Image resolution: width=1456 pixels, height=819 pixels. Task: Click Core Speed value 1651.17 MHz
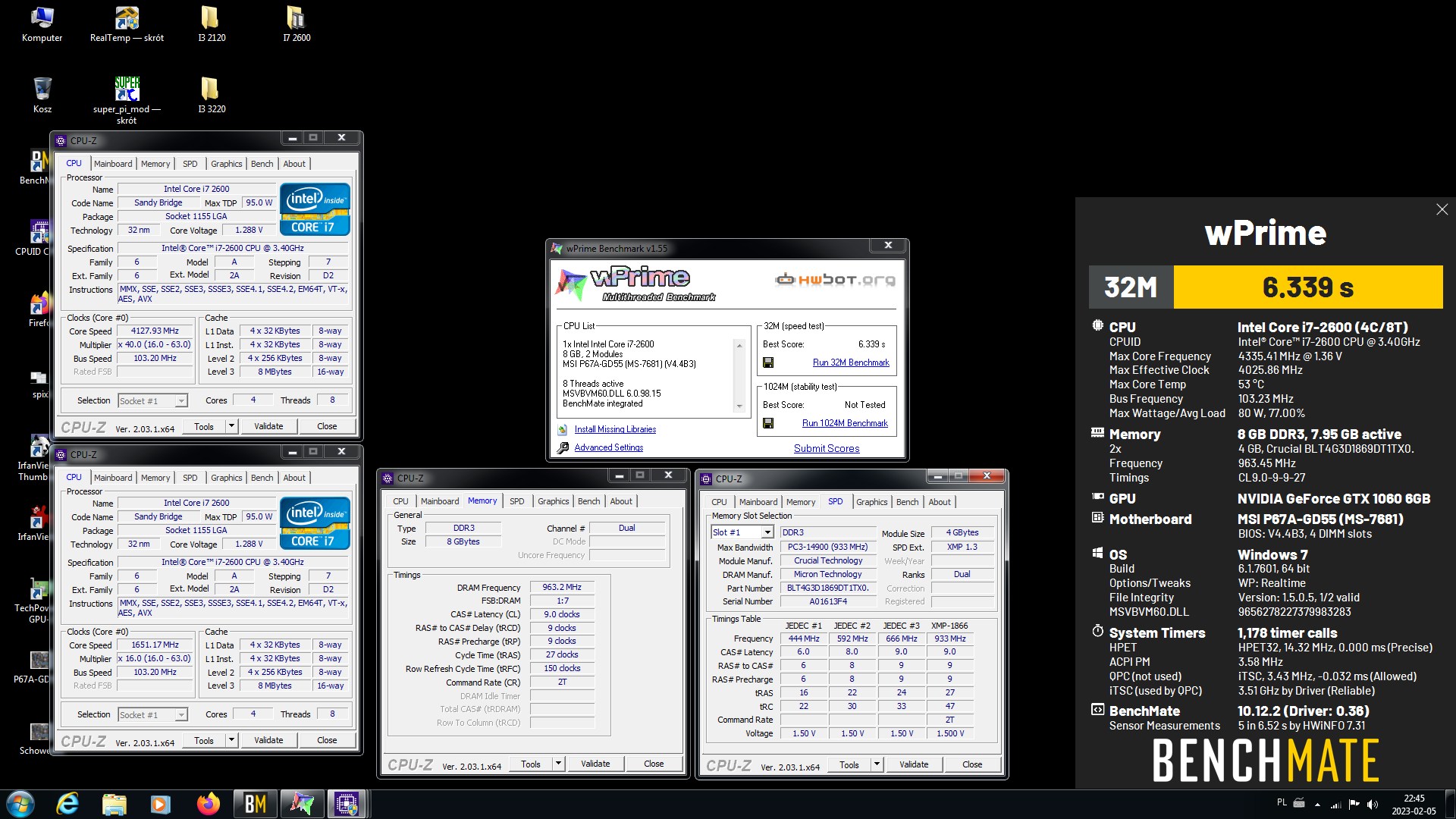pos(155,645)
